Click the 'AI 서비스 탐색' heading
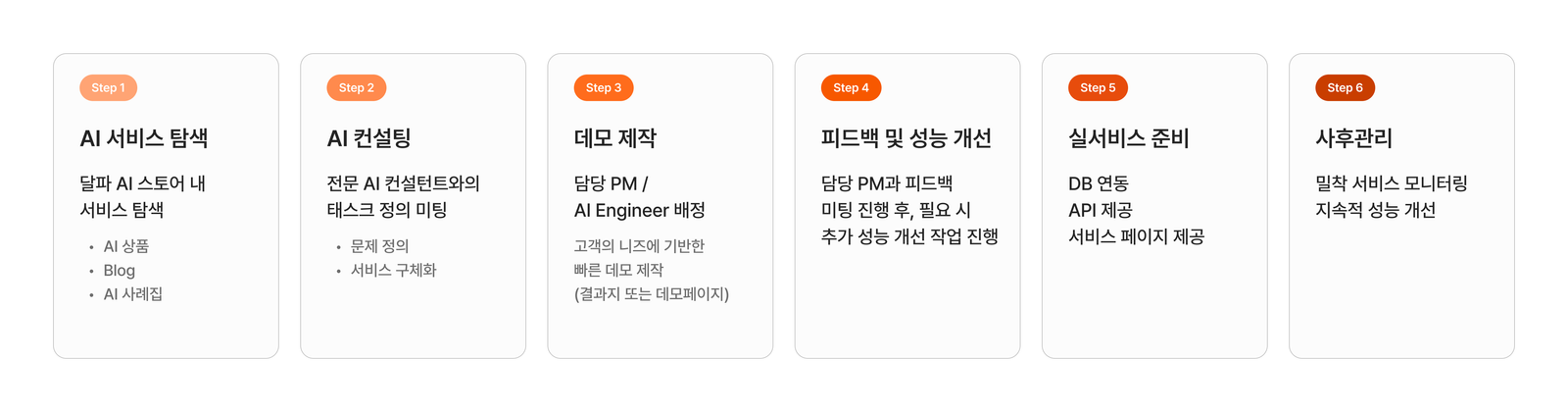 (144, 138)
